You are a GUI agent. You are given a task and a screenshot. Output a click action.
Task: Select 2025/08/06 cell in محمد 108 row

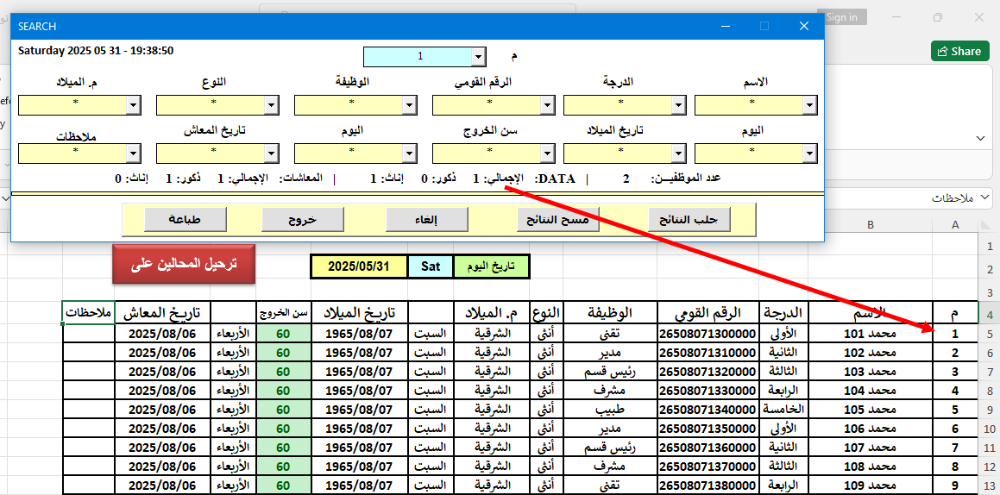click(x=163, y=464)
